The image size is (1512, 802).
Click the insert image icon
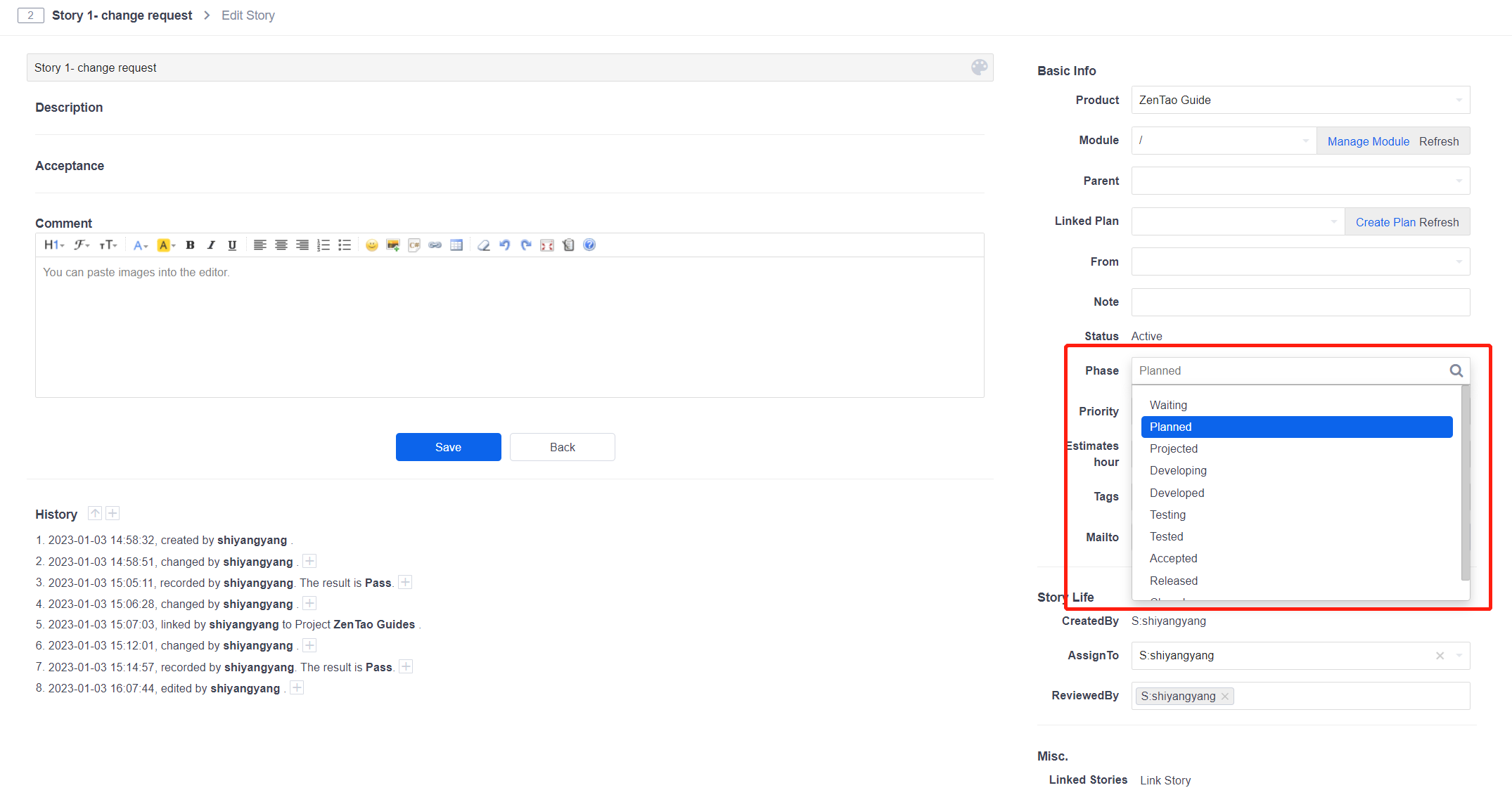393,245
